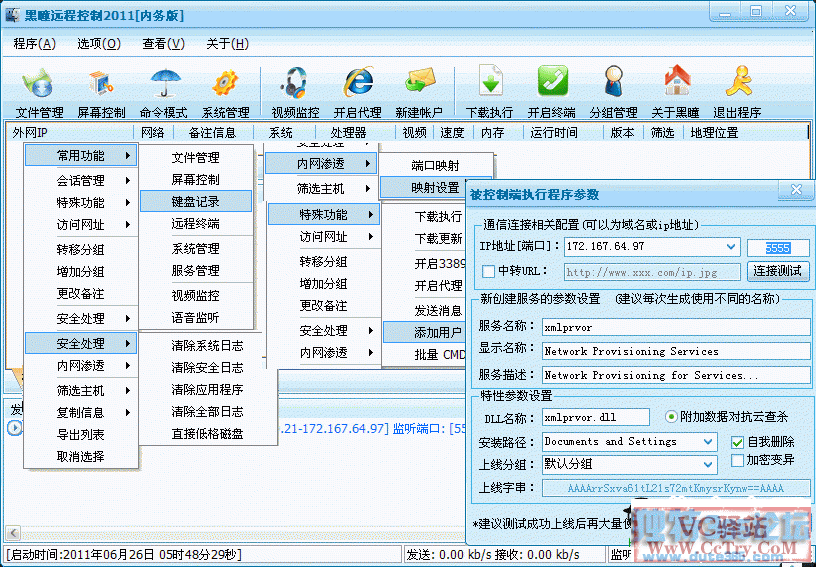Image resolution: width=816 pixels, height=567 pixels.
Task: Open the 上线分组 dropdown
Action: 708,464
